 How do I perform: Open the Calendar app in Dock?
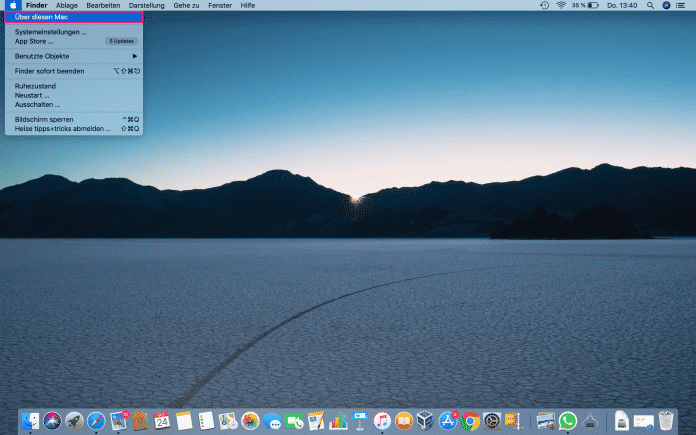(161, 421)
